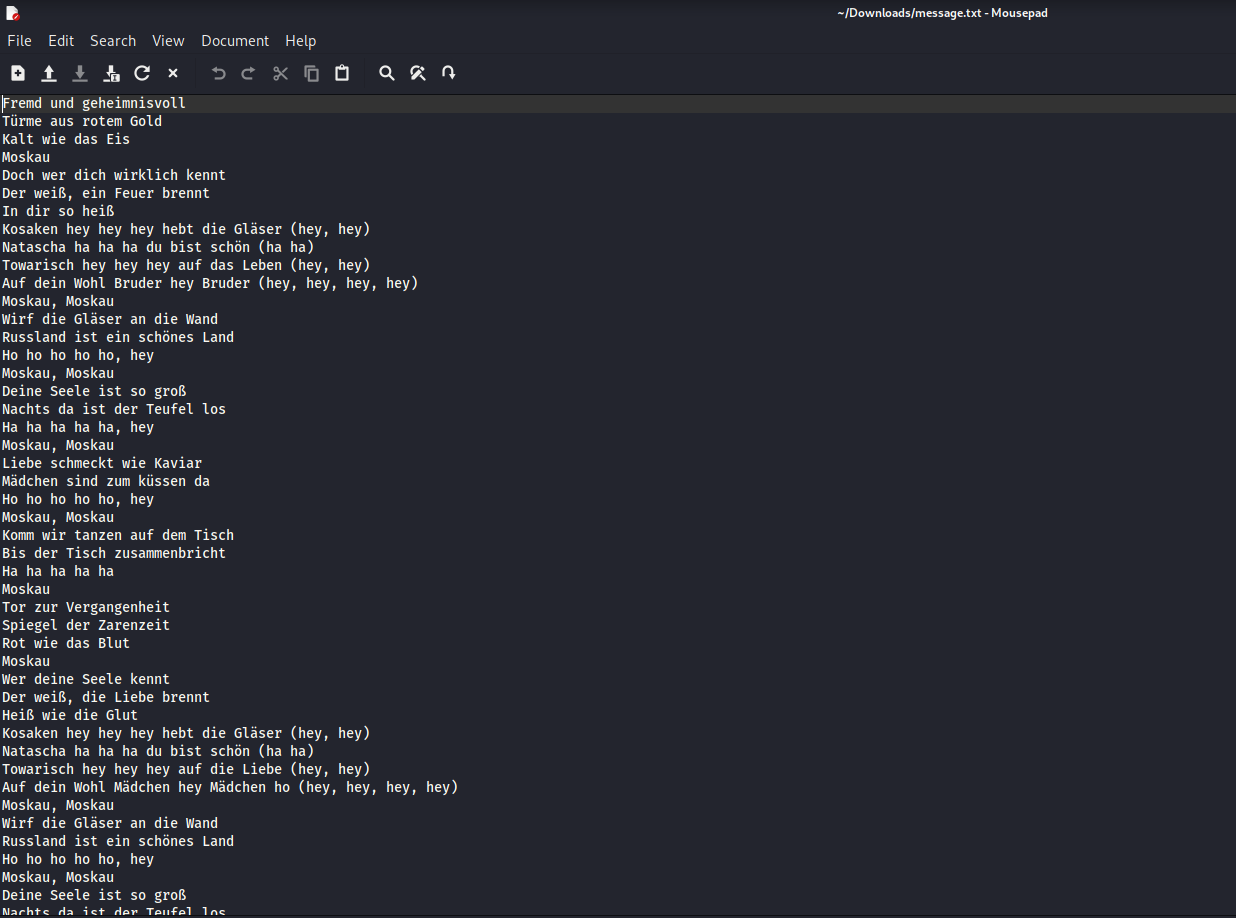Click the Undo toolbar icon
This screenshot has height=918, width=1236.
[x=218, y=73]
